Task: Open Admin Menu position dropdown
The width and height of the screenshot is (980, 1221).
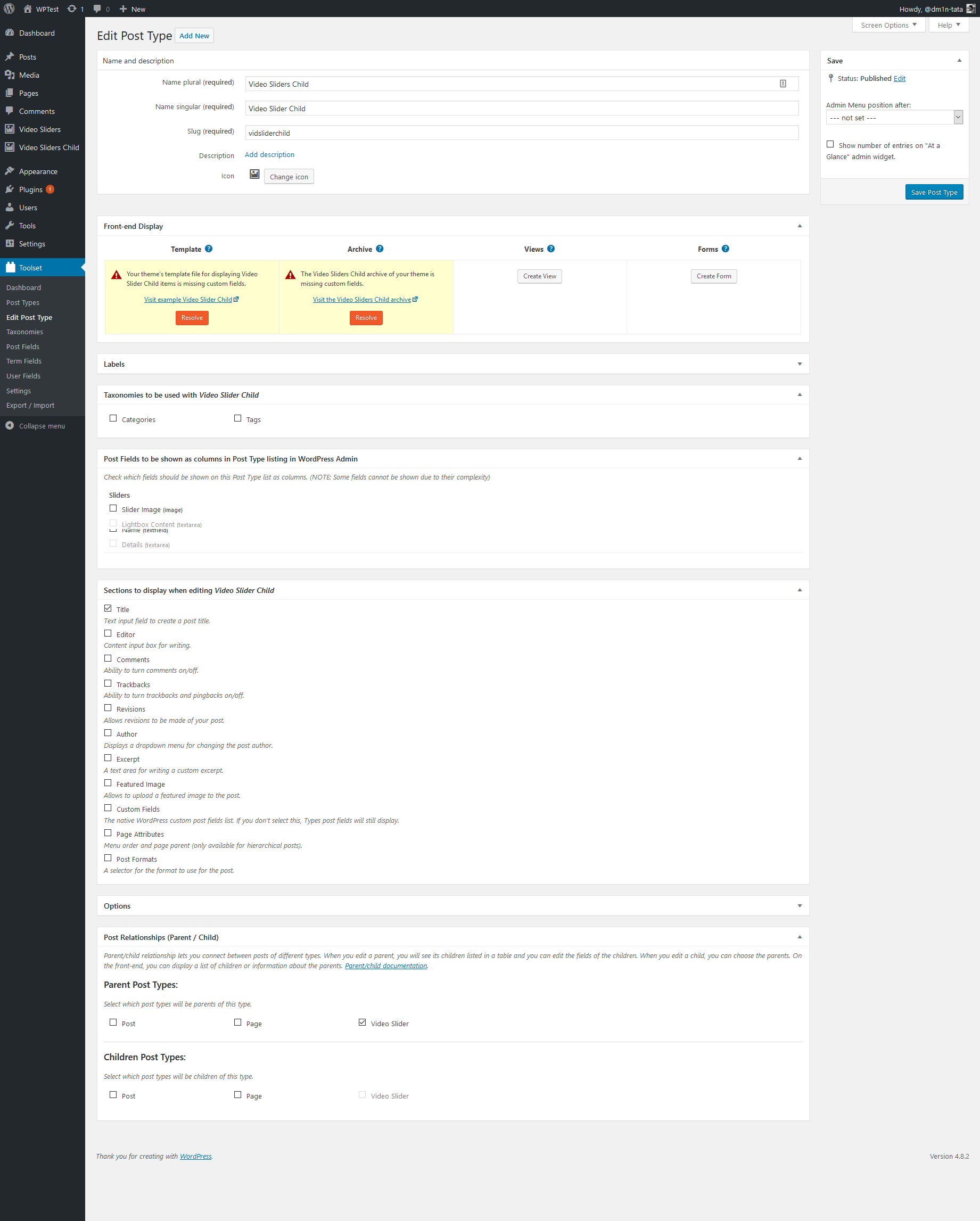Action: point(894,117)
